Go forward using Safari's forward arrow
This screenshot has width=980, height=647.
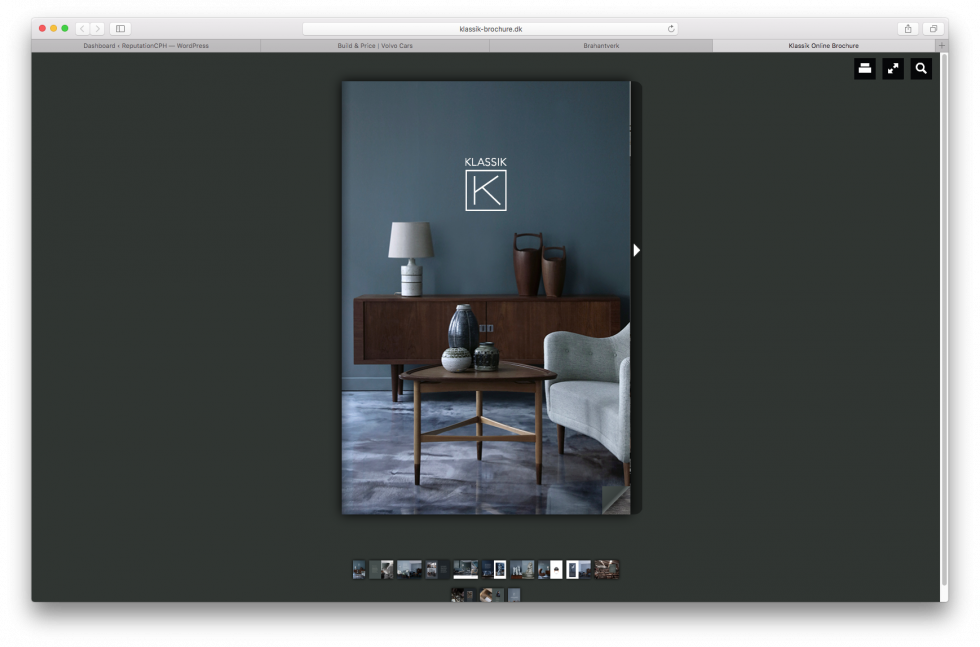98,29
